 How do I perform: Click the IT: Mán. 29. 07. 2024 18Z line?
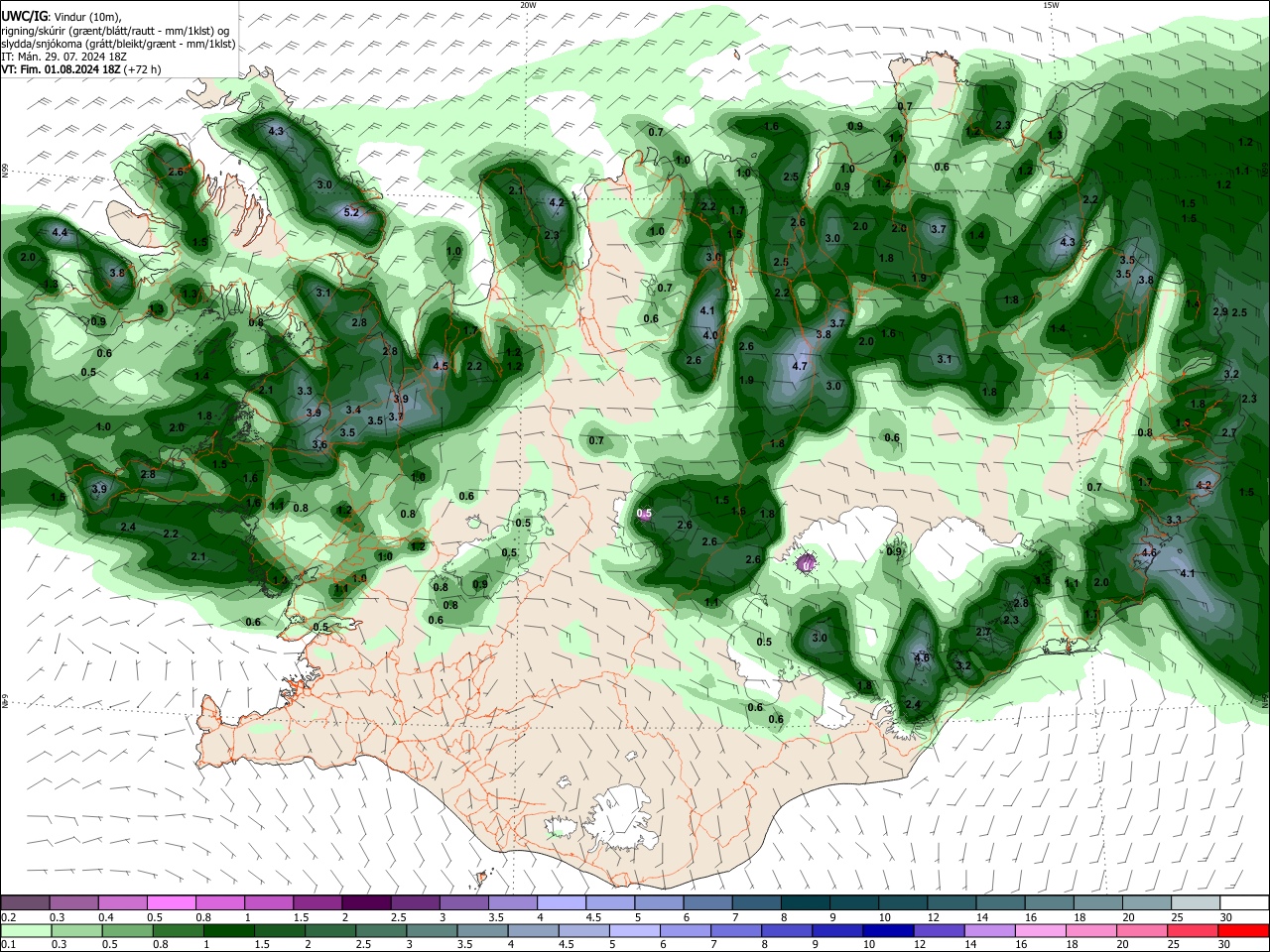63,57
